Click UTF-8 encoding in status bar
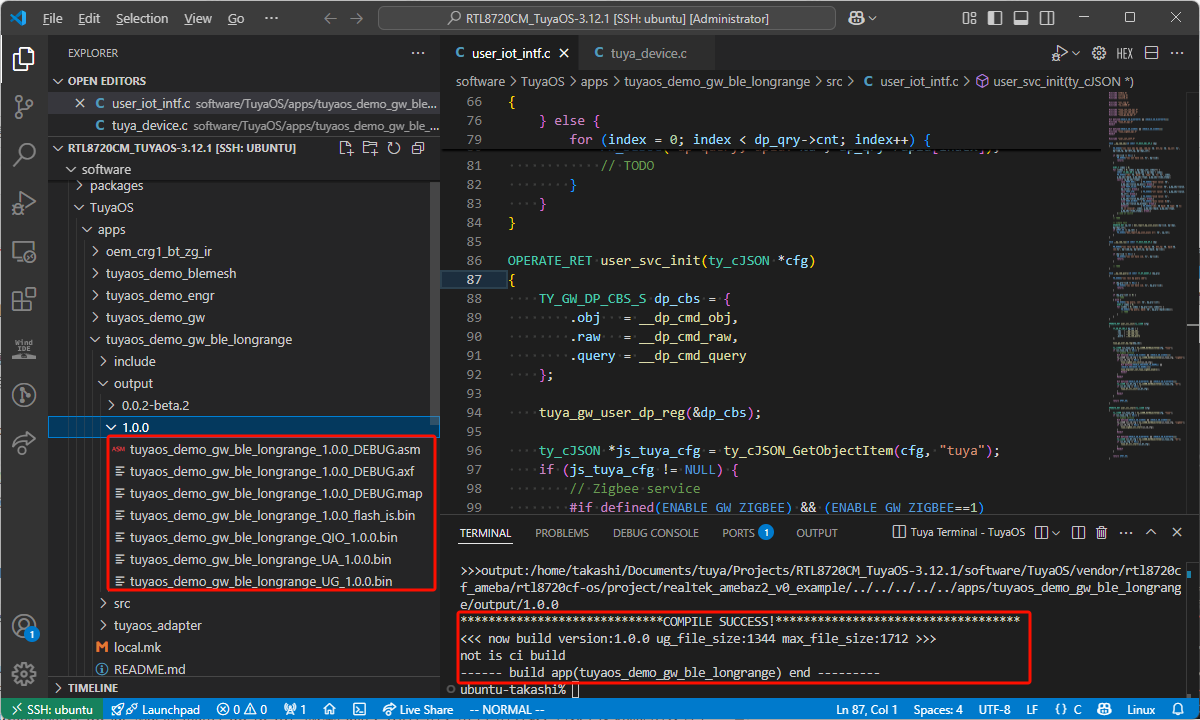1200x720 pixels. [994, 710]
